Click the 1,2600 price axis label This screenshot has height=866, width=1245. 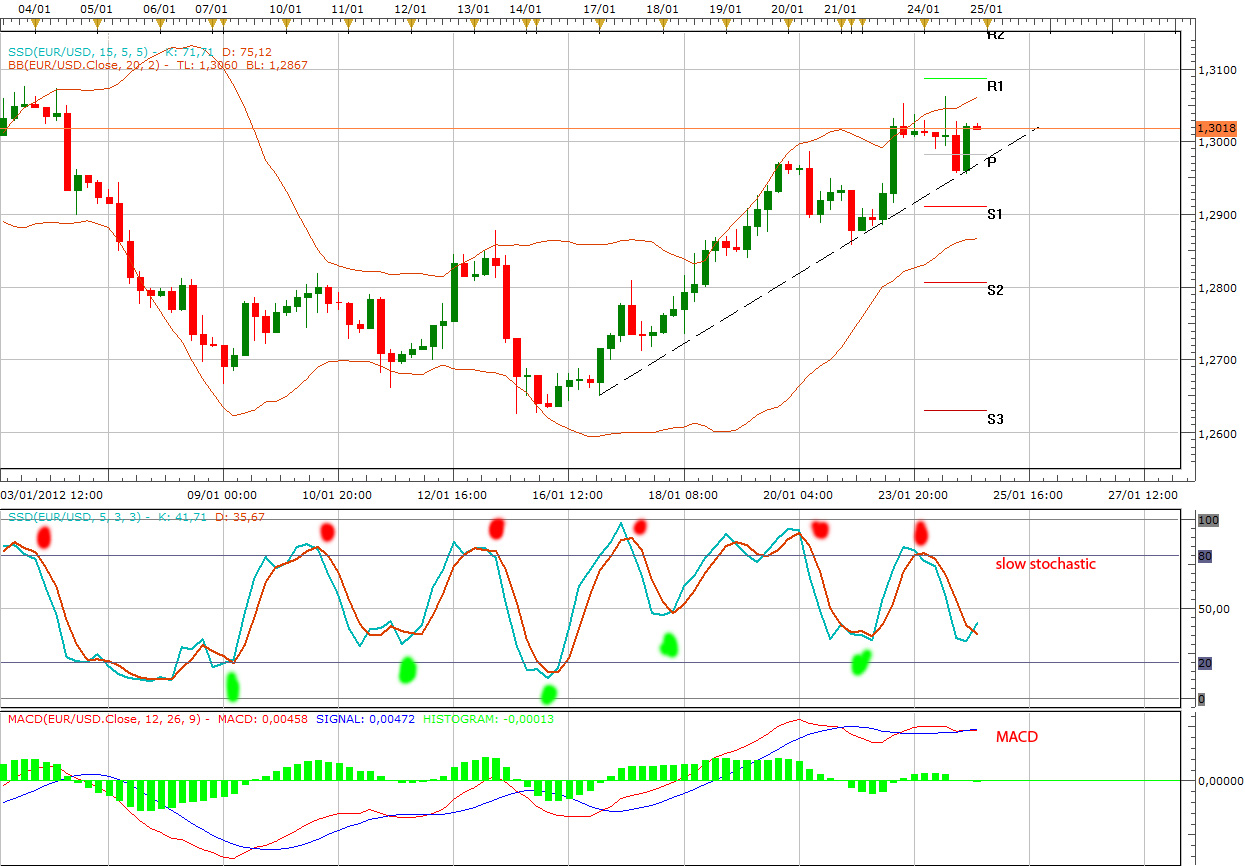(x=1215, y=433)
